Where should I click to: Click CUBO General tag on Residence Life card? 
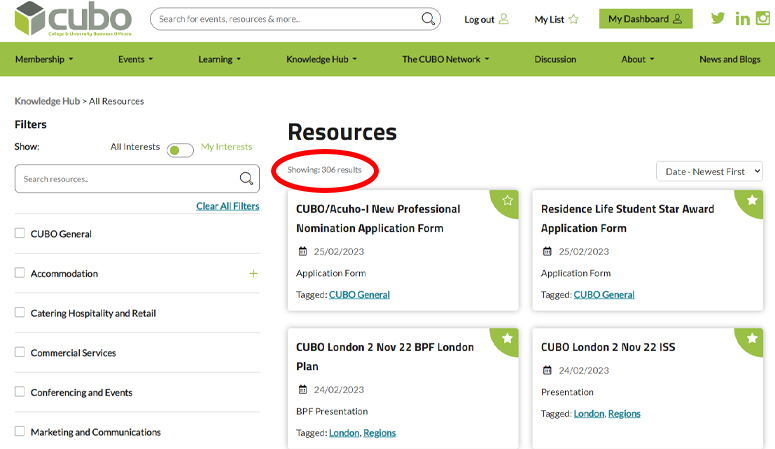pyautogui.click(x=604, y=295)
